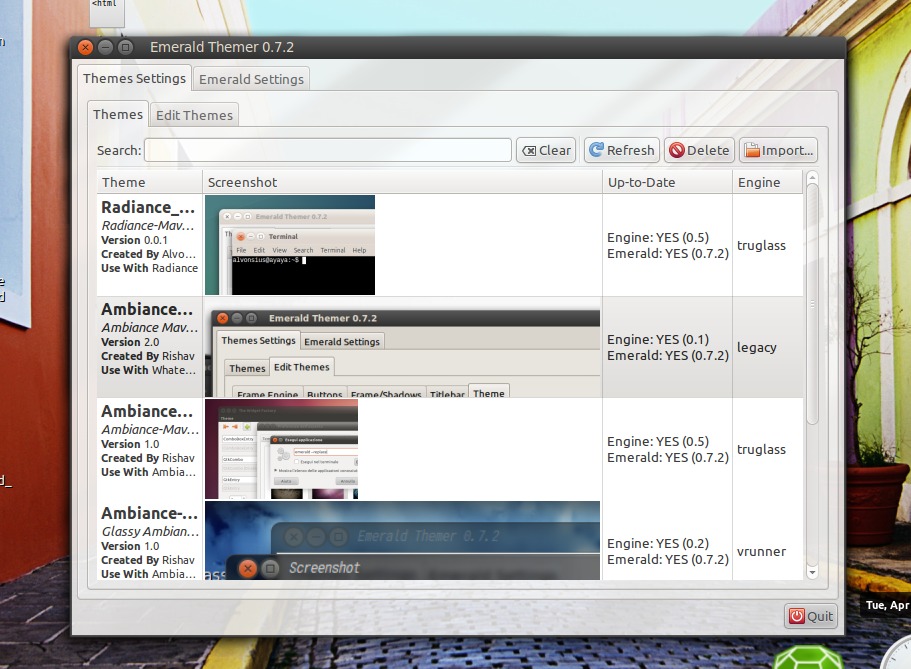Click 'truglass' engine of Radiance theme

tap(761, 245)
